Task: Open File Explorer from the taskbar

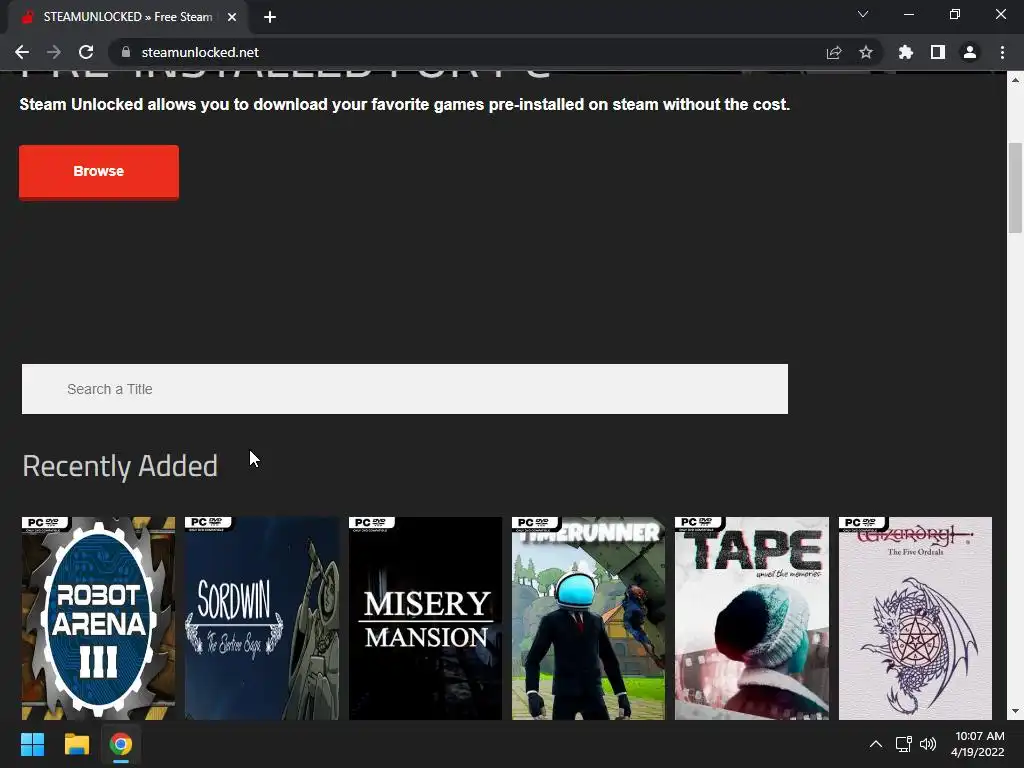Action: [x=76, y=744]
